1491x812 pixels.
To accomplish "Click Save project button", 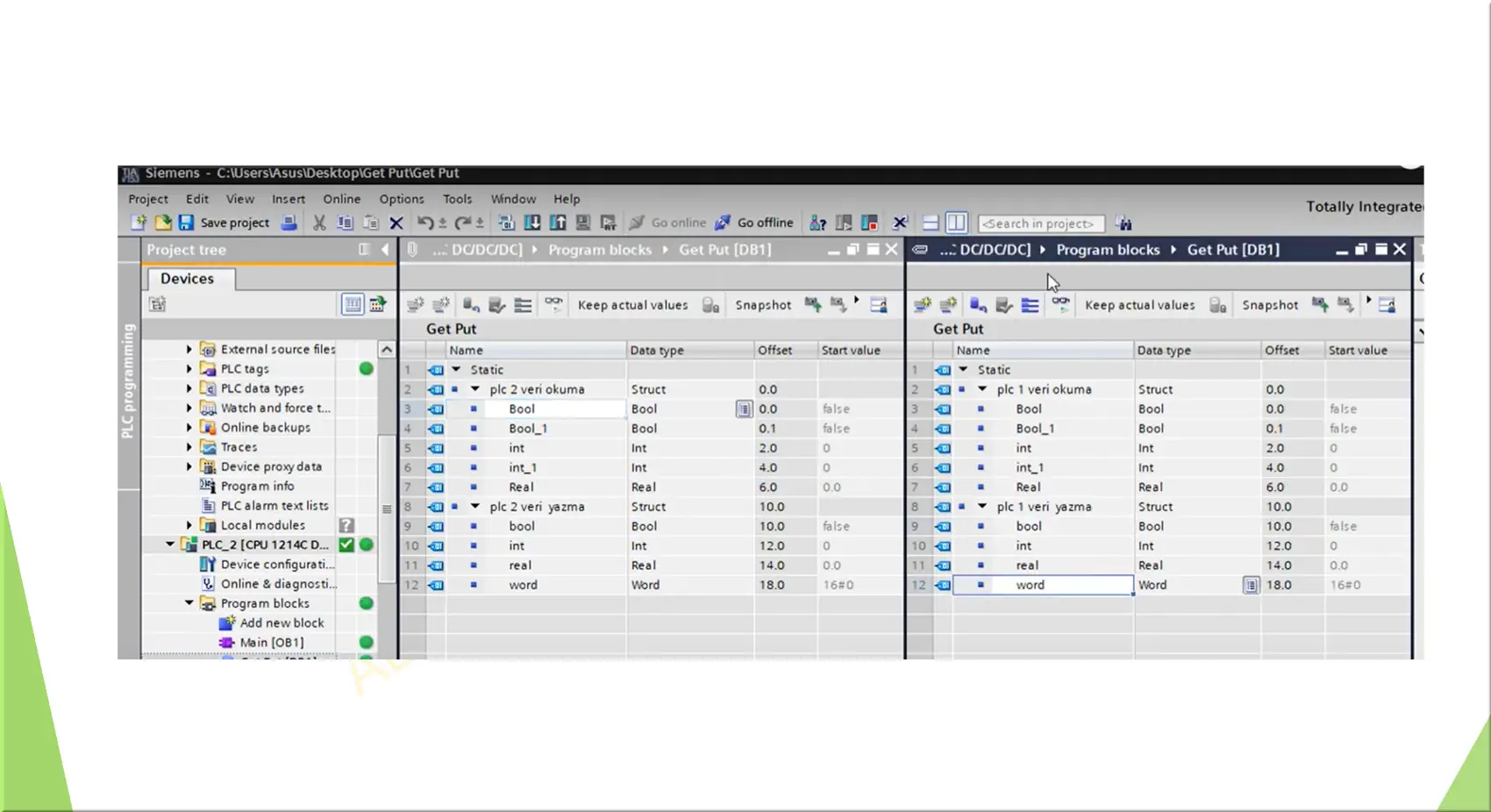I will (x=224, y=223).
